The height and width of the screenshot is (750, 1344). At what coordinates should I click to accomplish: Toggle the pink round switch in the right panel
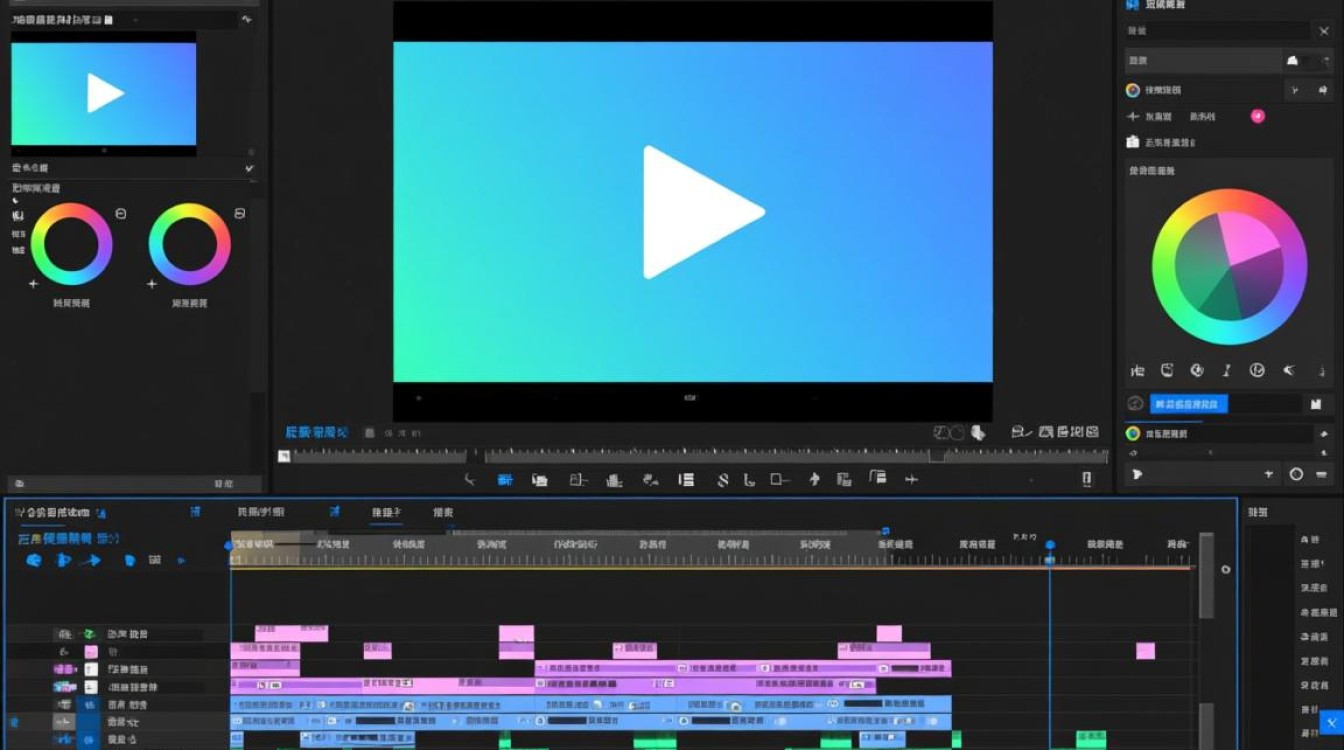point(1258,116)
